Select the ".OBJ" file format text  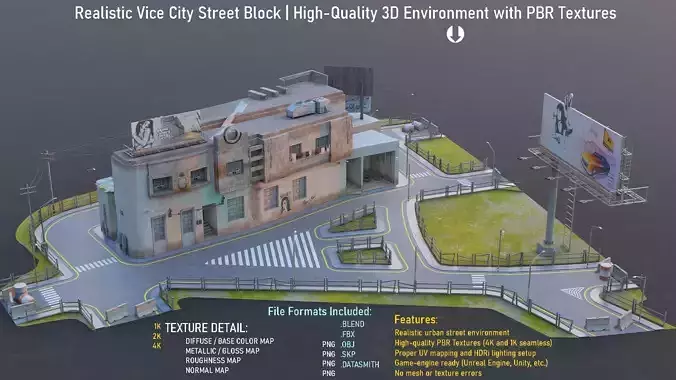tap(347, 344)
